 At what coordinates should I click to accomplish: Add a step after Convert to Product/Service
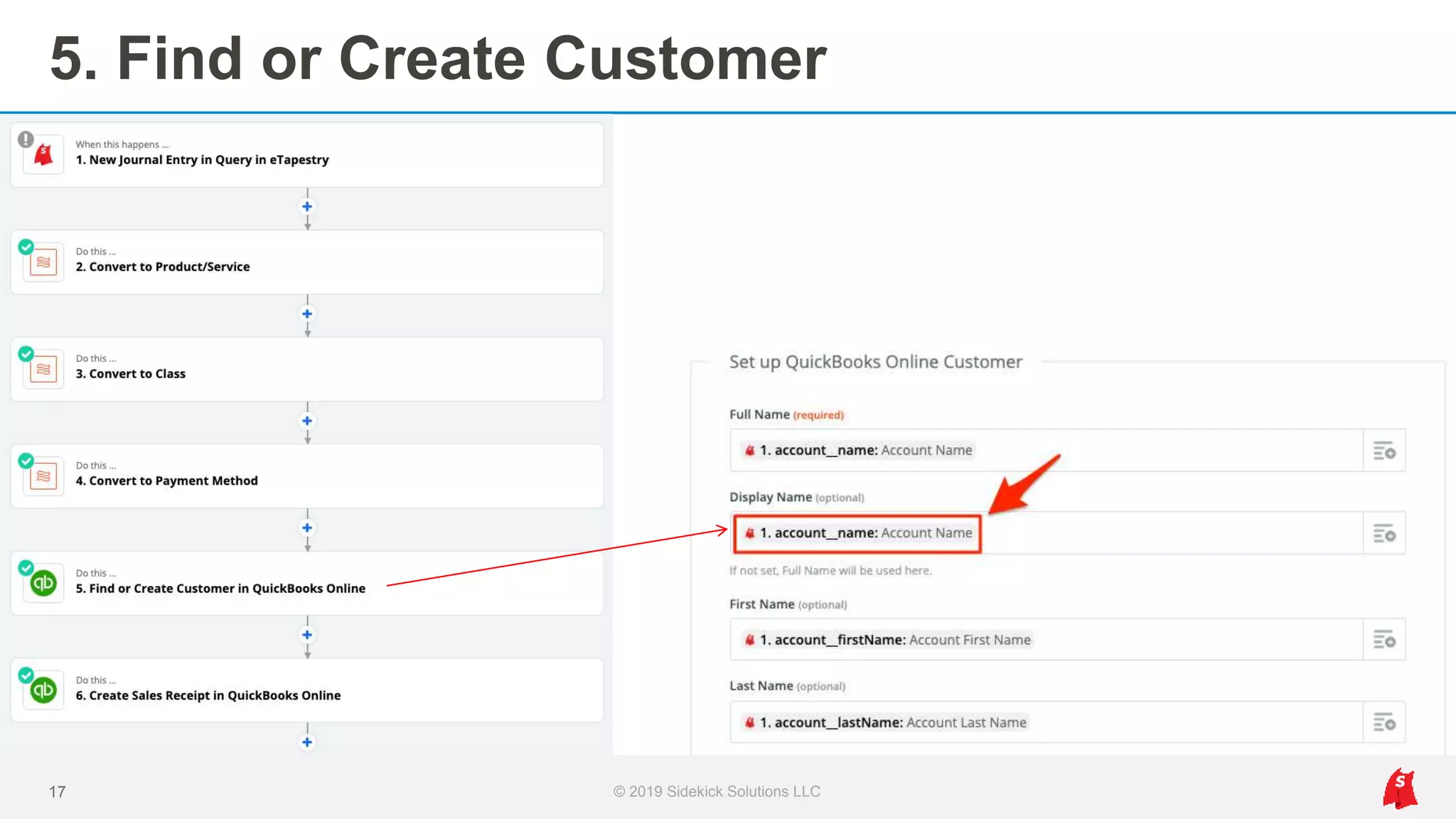[x=307, y=314]
